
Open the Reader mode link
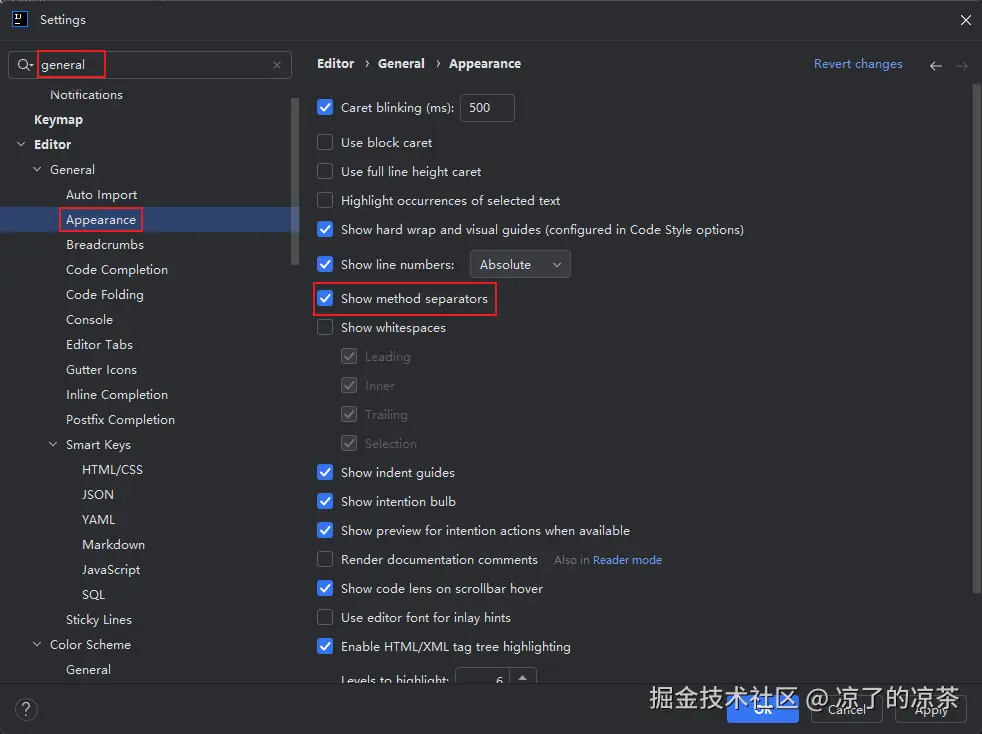pyautogui.click(x=627, y=560)
